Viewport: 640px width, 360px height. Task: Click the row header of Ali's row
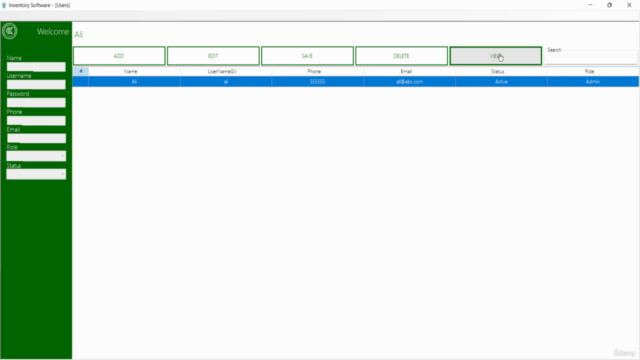click(81, 82)
